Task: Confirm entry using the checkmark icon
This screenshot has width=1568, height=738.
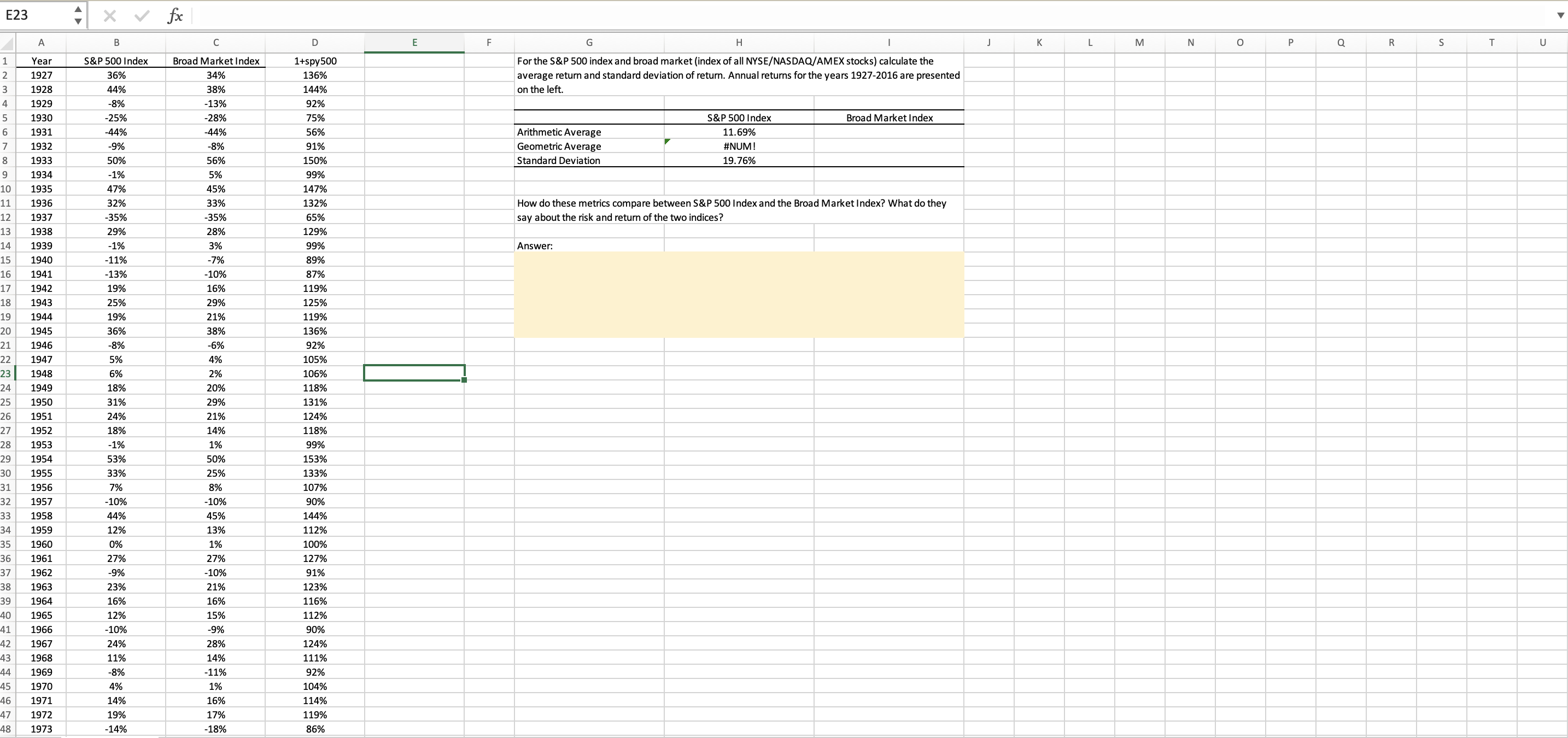Action: click(x=141, y=16)
